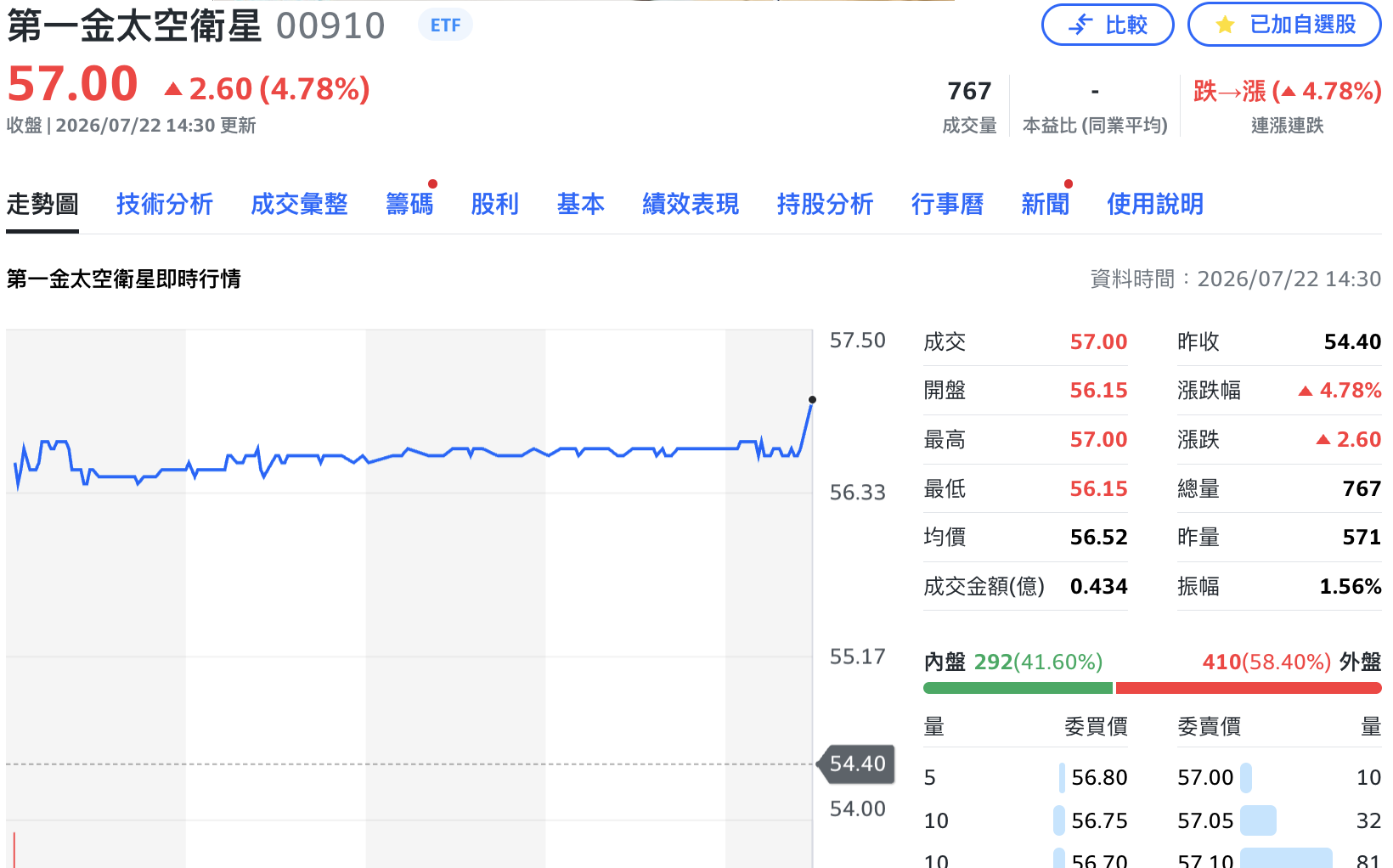Click the green 內盤 ratio bar

[1018, 688]
